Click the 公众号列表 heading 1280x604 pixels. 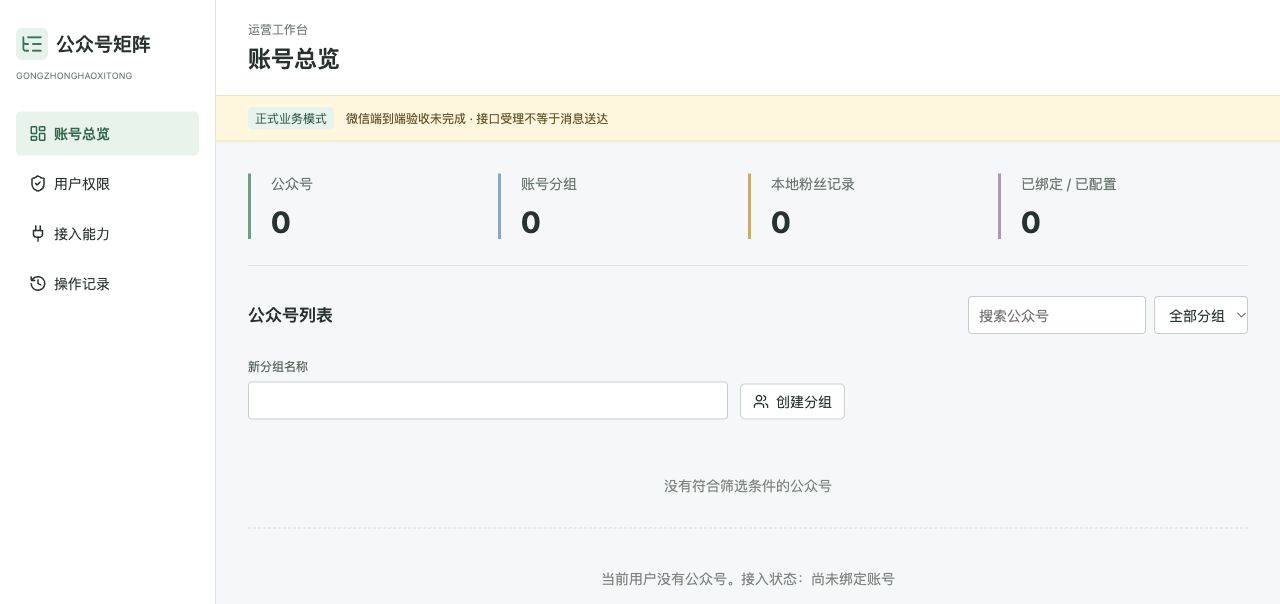(290, 315)
